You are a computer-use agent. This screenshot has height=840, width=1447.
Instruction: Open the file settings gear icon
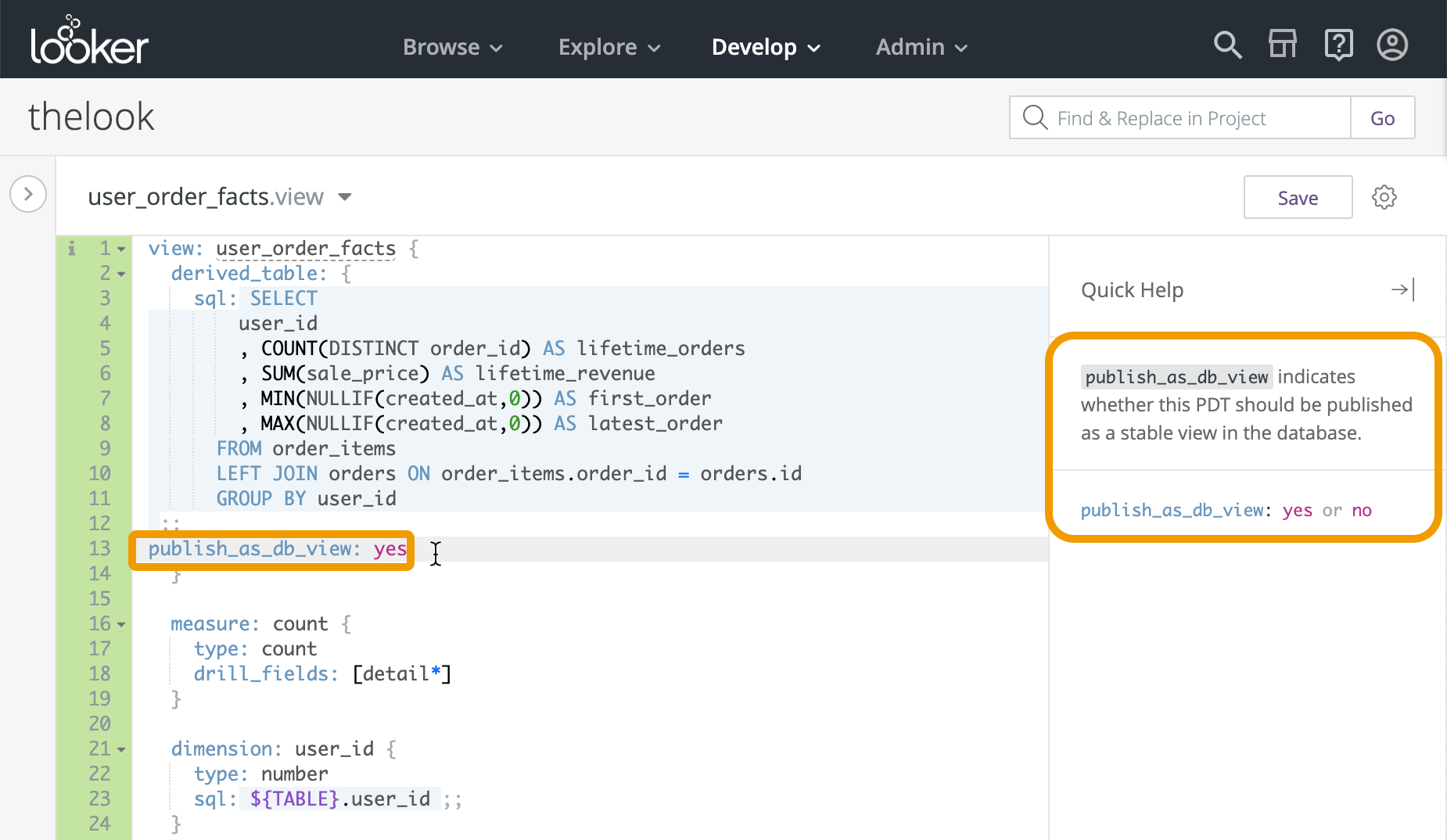pos(1384,197)
